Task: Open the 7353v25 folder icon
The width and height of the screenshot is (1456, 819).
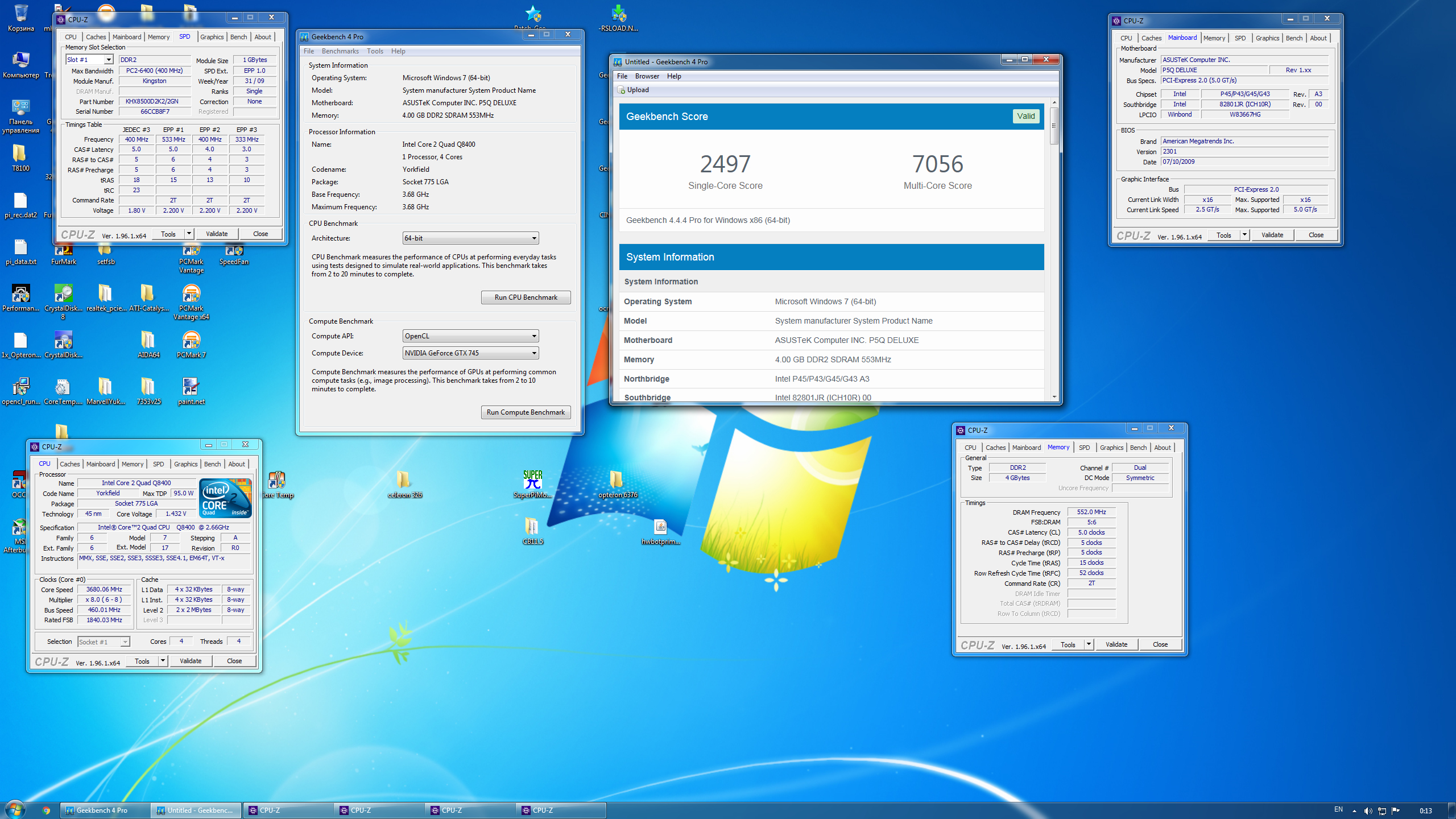Action: (x=148, y=391)
